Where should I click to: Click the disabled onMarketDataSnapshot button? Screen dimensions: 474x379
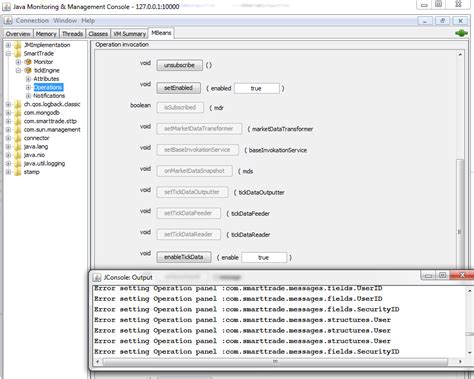coord(194,171)
